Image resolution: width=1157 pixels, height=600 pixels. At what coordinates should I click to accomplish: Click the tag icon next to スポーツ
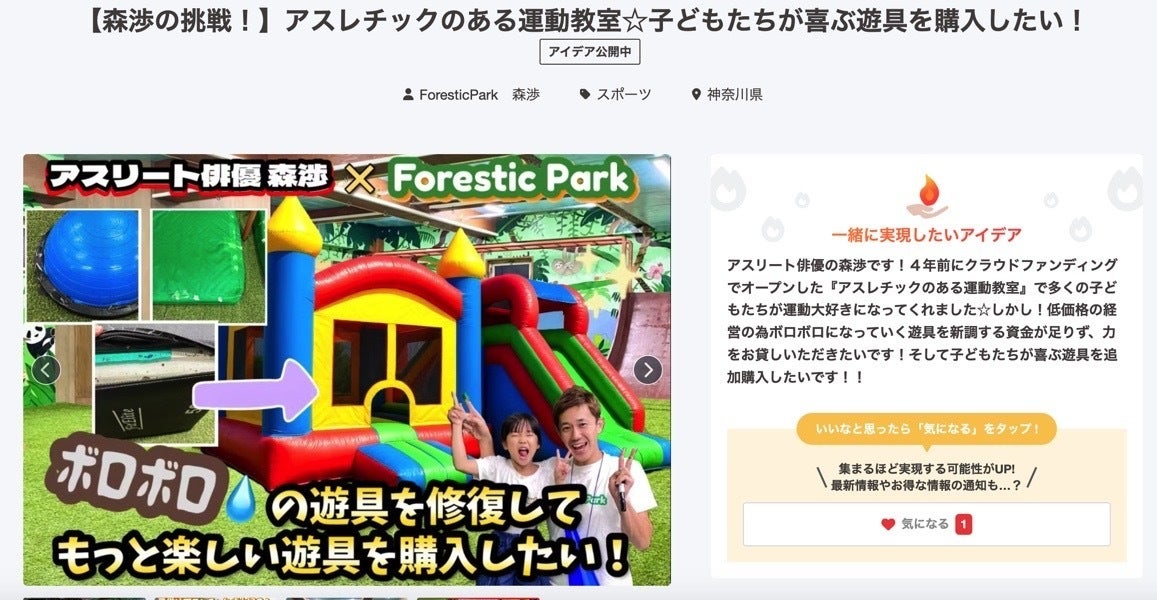pos(585,94)
